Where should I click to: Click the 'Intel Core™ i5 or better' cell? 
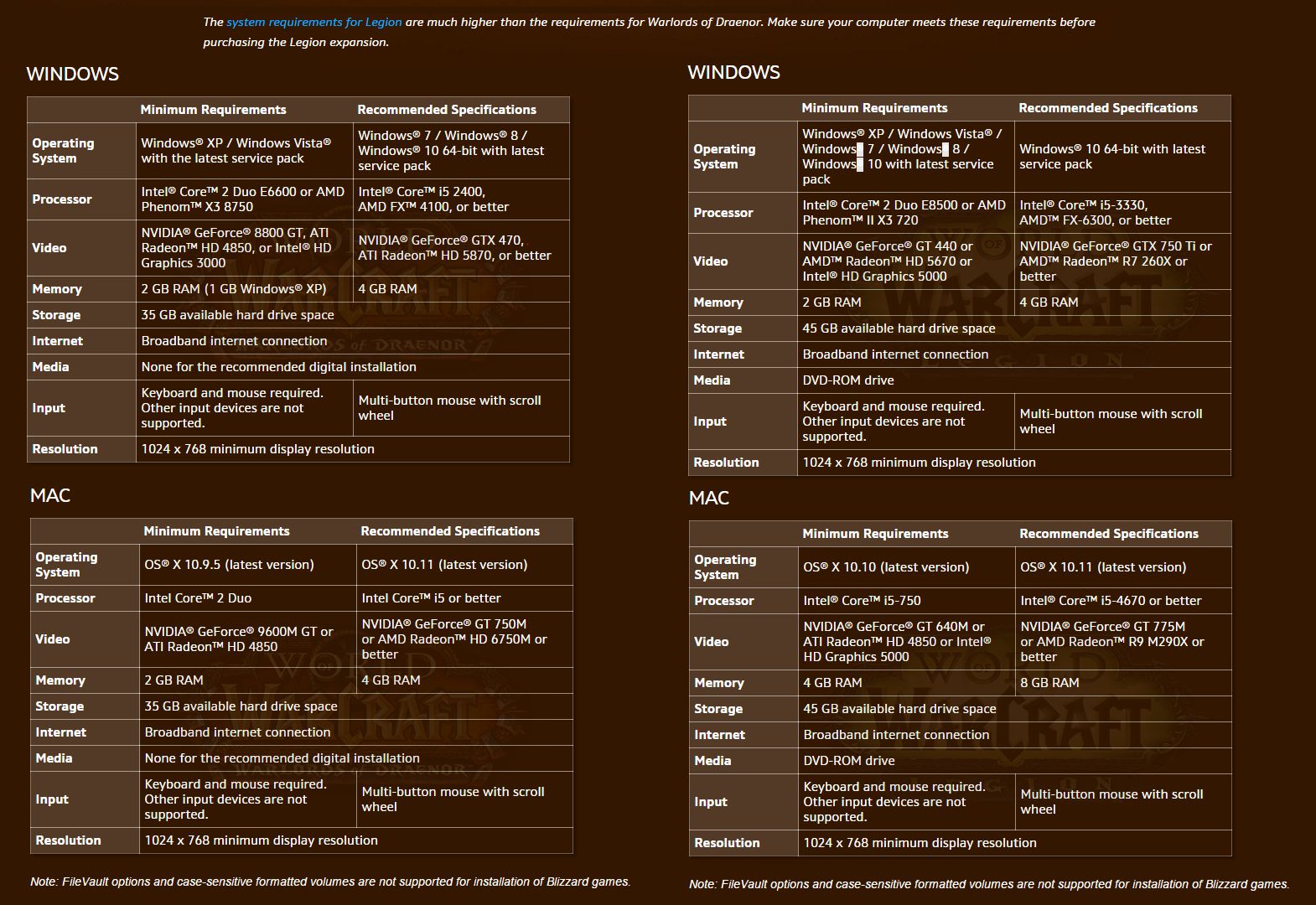464,598
